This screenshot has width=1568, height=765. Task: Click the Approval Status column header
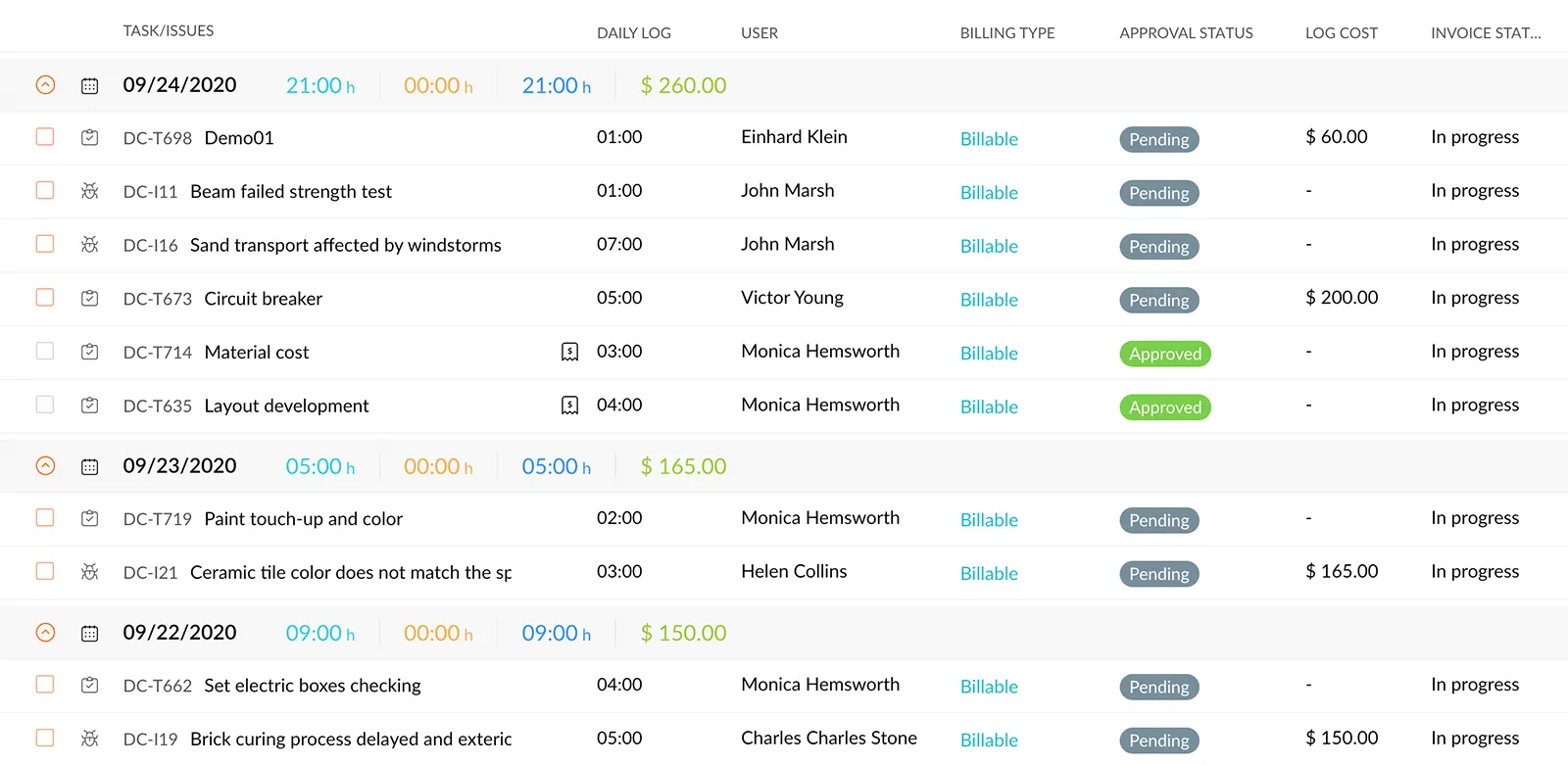[x=1186, y=33]
